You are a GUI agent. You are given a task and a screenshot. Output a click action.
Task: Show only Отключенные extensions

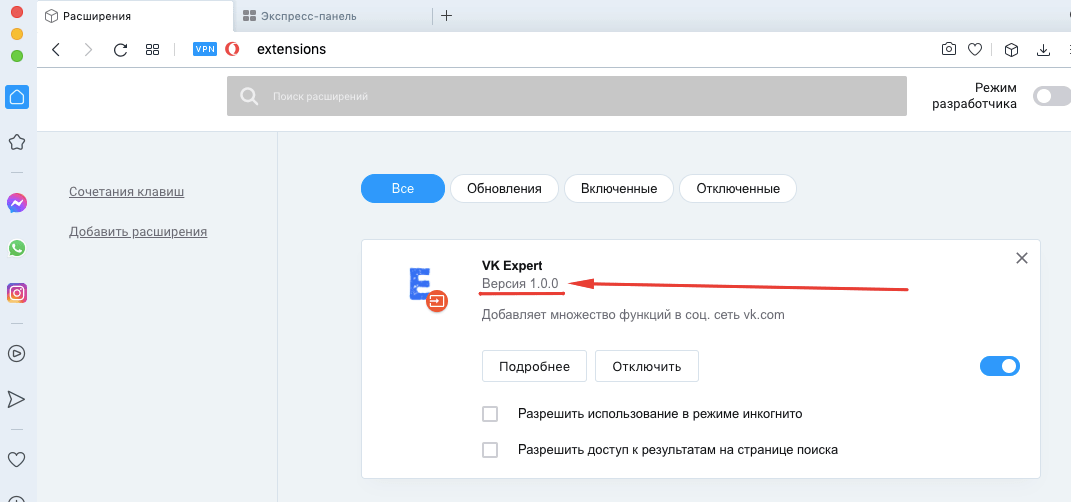[737, 188]
